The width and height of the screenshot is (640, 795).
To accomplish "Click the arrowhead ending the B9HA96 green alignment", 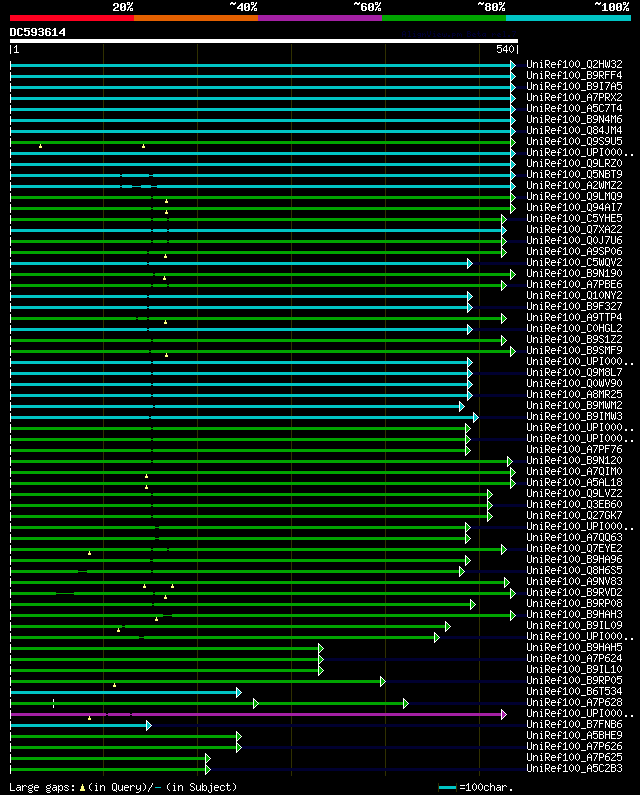I will 468,560.
